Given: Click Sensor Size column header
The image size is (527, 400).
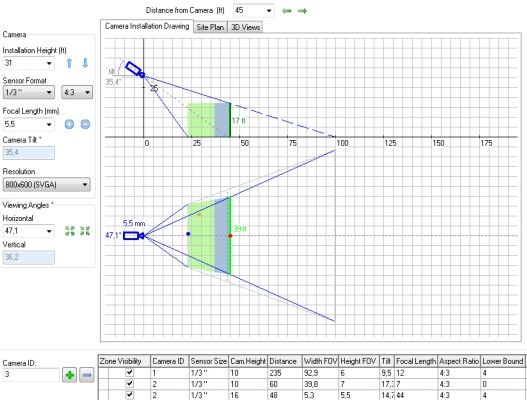Looking at the screenshot, I should click(x=209, y=361).
